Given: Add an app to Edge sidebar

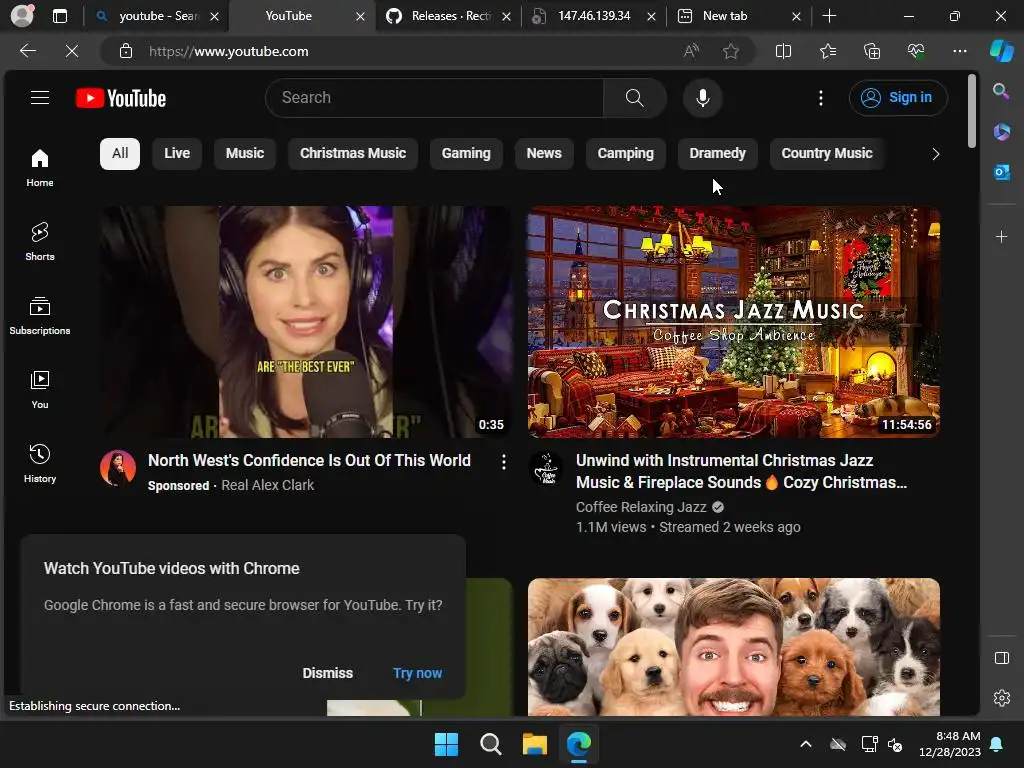Looking at the screenshot, I should click(1001, 236).
